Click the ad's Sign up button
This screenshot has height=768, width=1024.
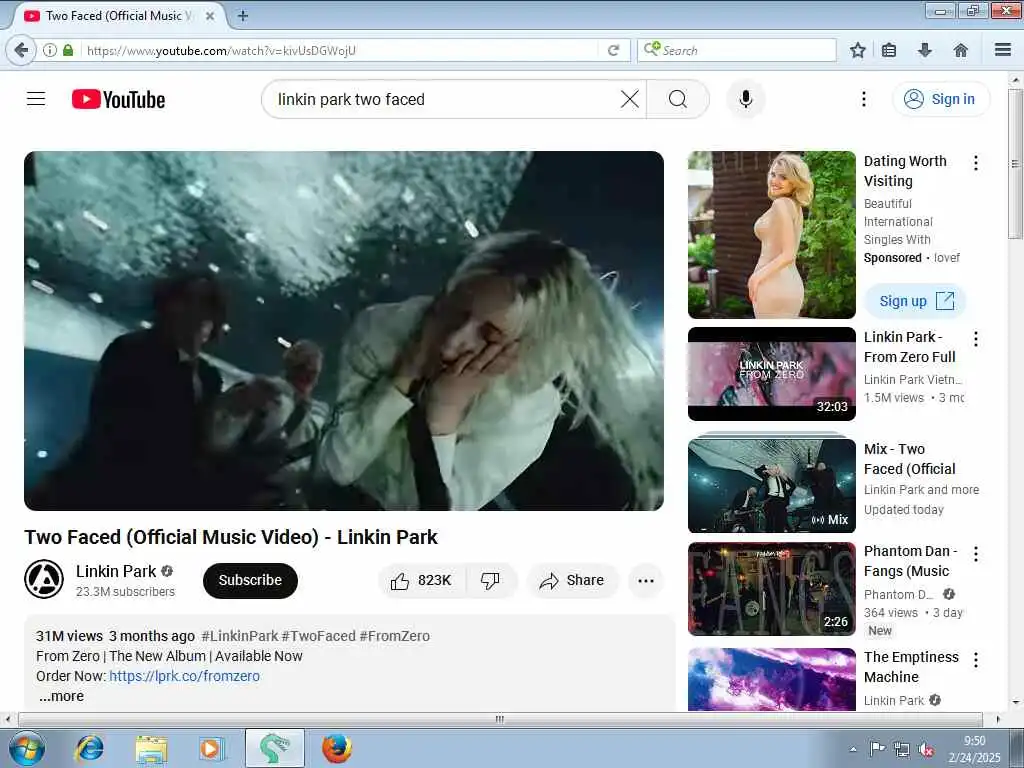pos(915,301)
